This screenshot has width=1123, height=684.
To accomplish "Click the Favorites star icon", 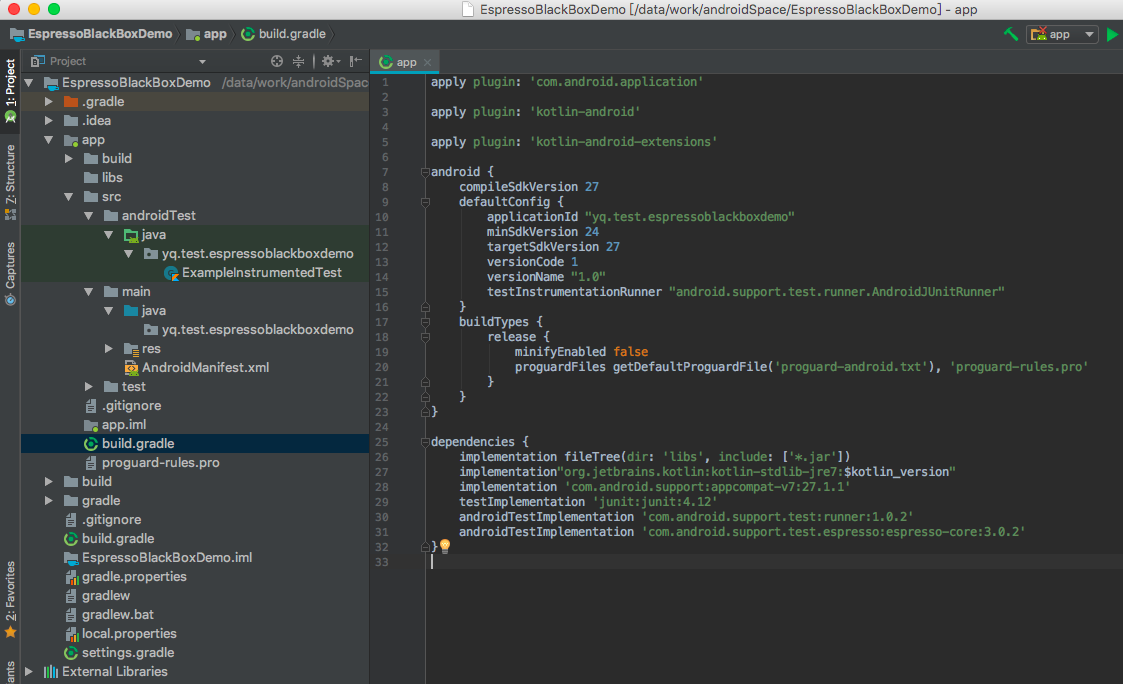I will click(x=10, y=632).
